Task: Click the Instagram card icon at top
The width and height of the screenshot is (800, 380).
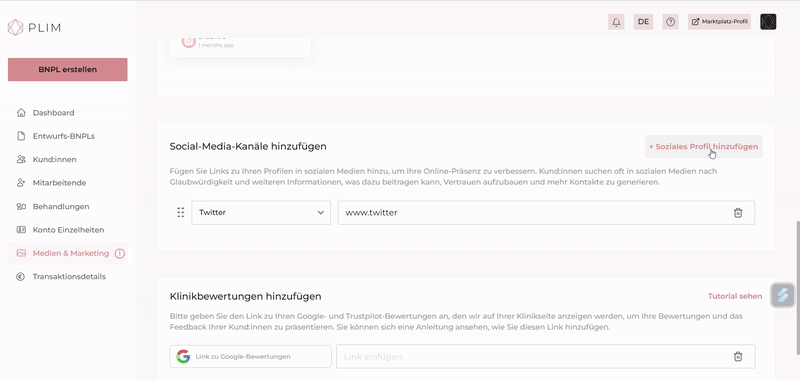Action: (x=189, y=42)
